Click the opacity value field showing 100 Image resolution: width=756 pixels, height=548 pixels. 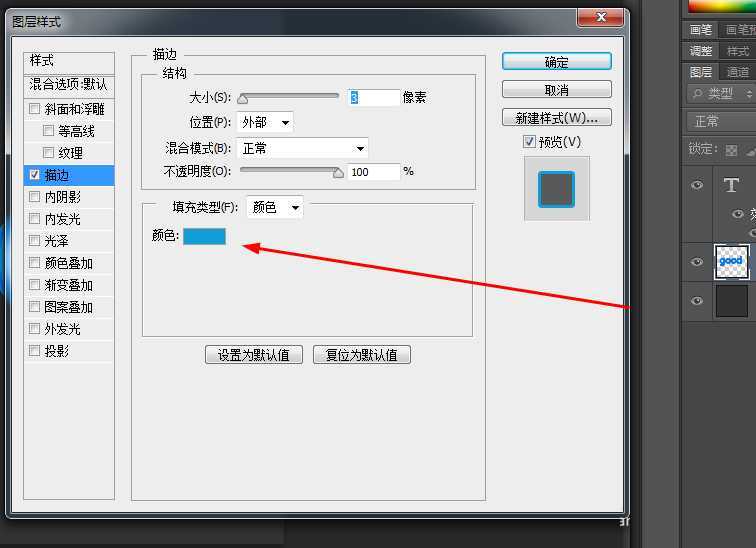coord(374,172)
